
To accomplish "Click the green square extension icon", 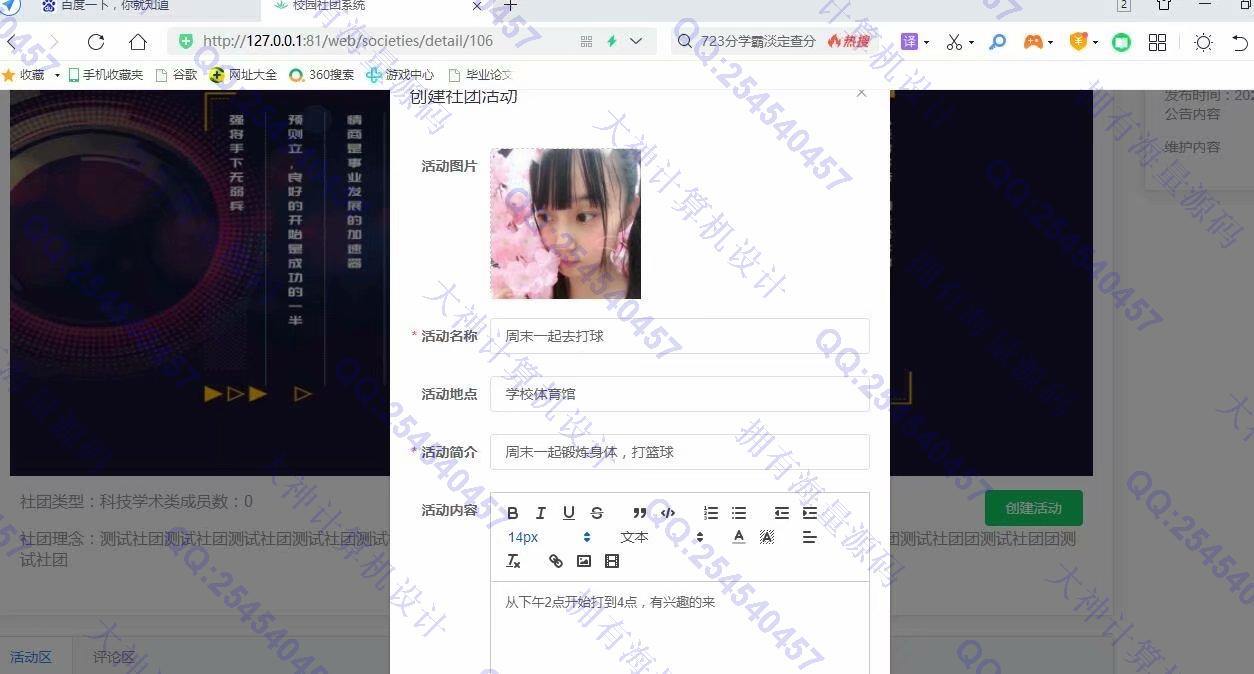I will (1121, 43).
